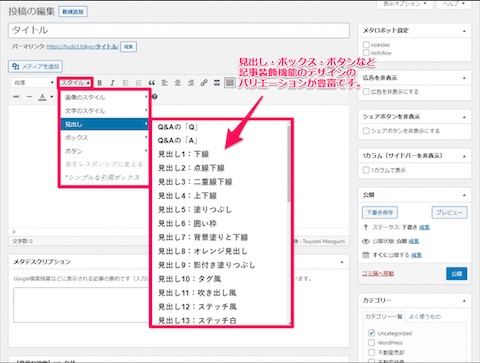
Task: Insert the Read More tag
Action: coord(217,83)
